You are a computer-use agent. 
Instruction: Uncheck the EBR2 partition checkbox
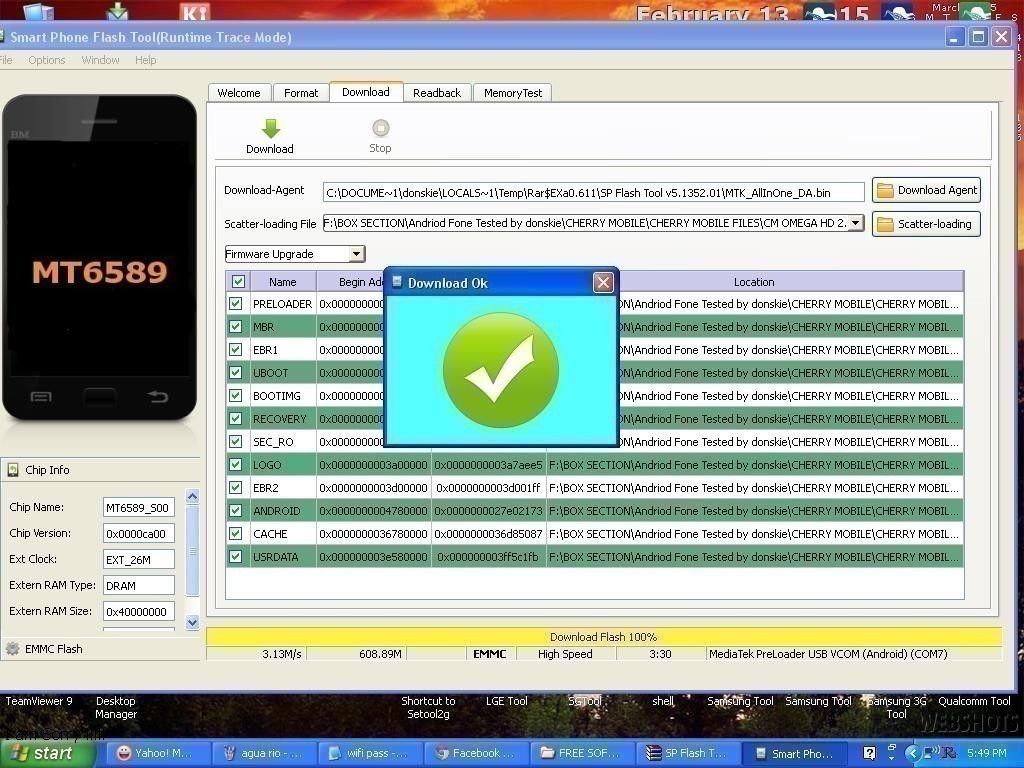(236, 488)
